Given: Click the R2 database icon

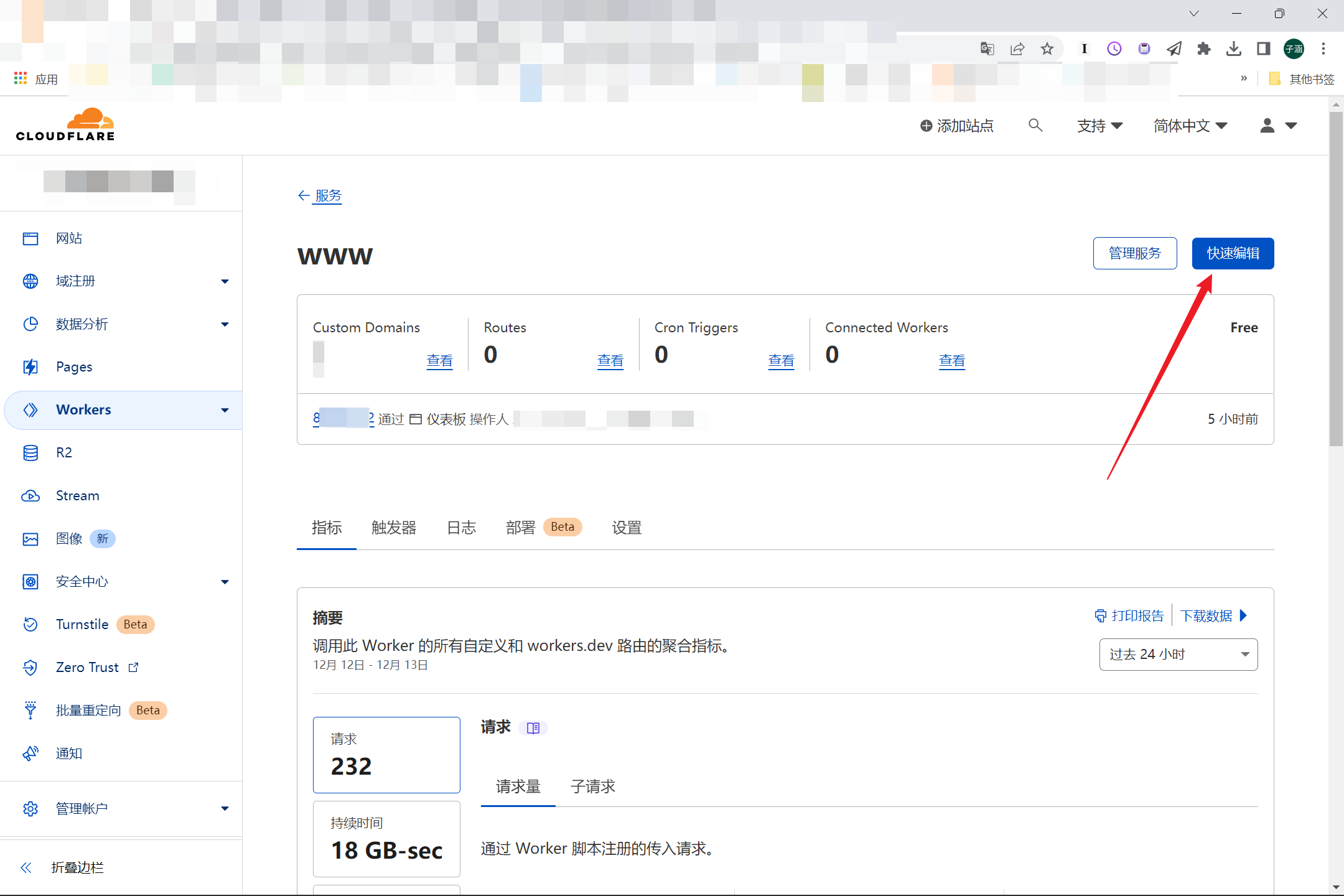Looking at the screenshot, I should (30, 453).
